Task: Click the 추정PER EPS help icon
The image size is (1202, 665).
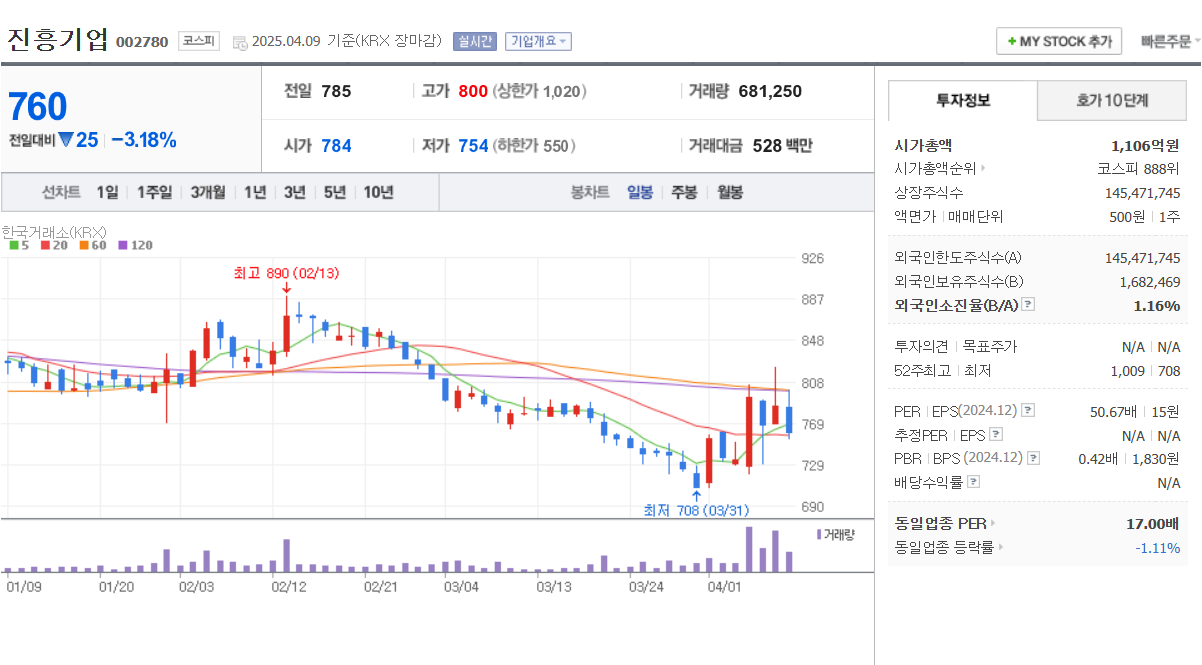Action: [x=996, y=434]
